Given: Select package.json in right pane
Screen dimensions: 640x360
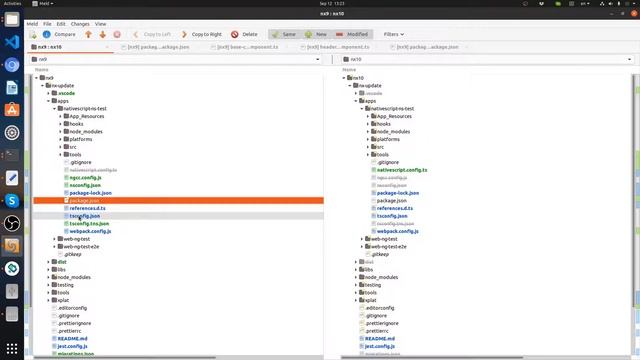Looking at the screenshot, I should pos(391,201).
